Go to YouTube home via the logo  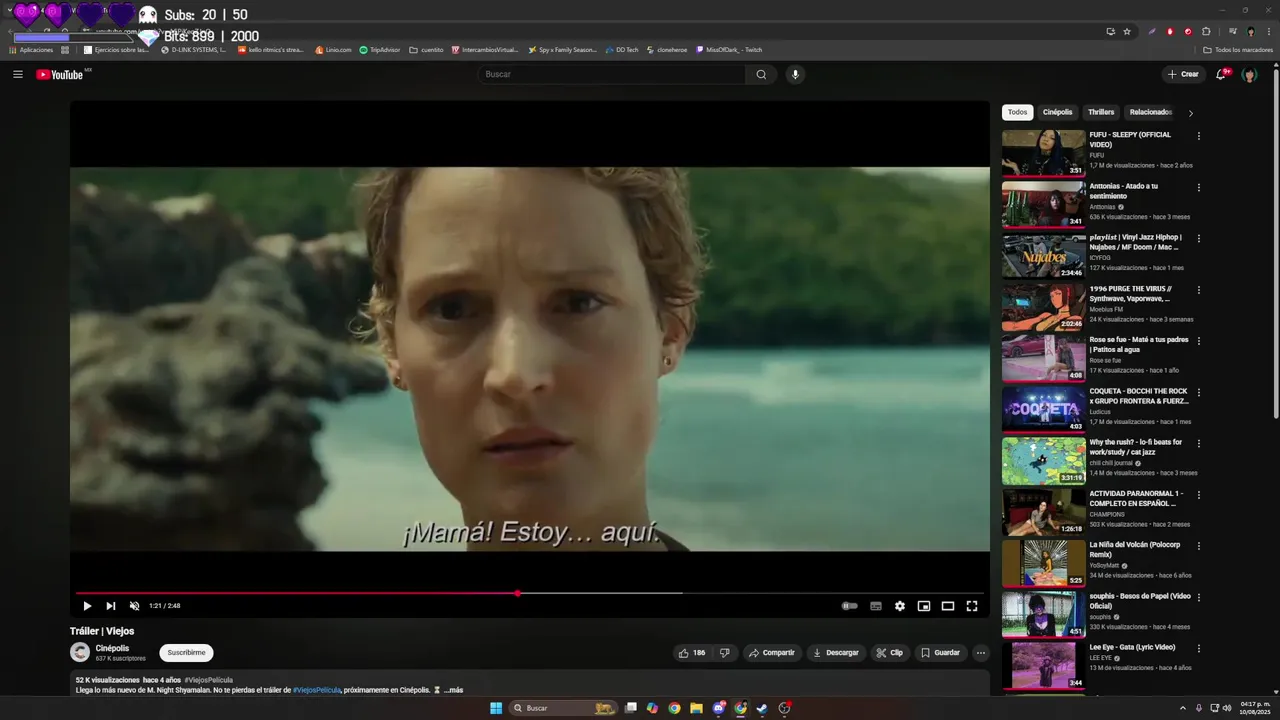pyautogui.click(x=60, y=75)
